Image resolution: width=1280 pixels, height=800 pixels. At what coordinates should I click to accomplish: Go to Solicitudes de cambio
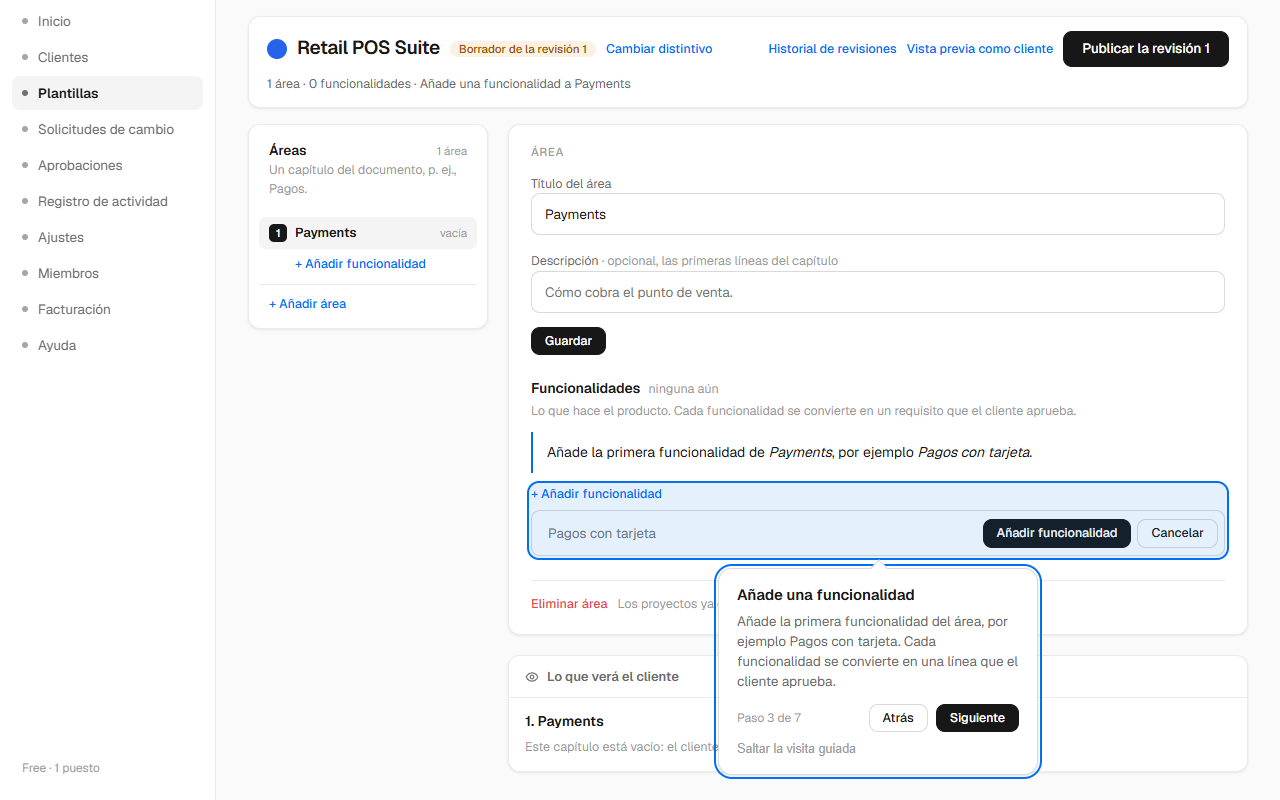[x=107, y=129]
